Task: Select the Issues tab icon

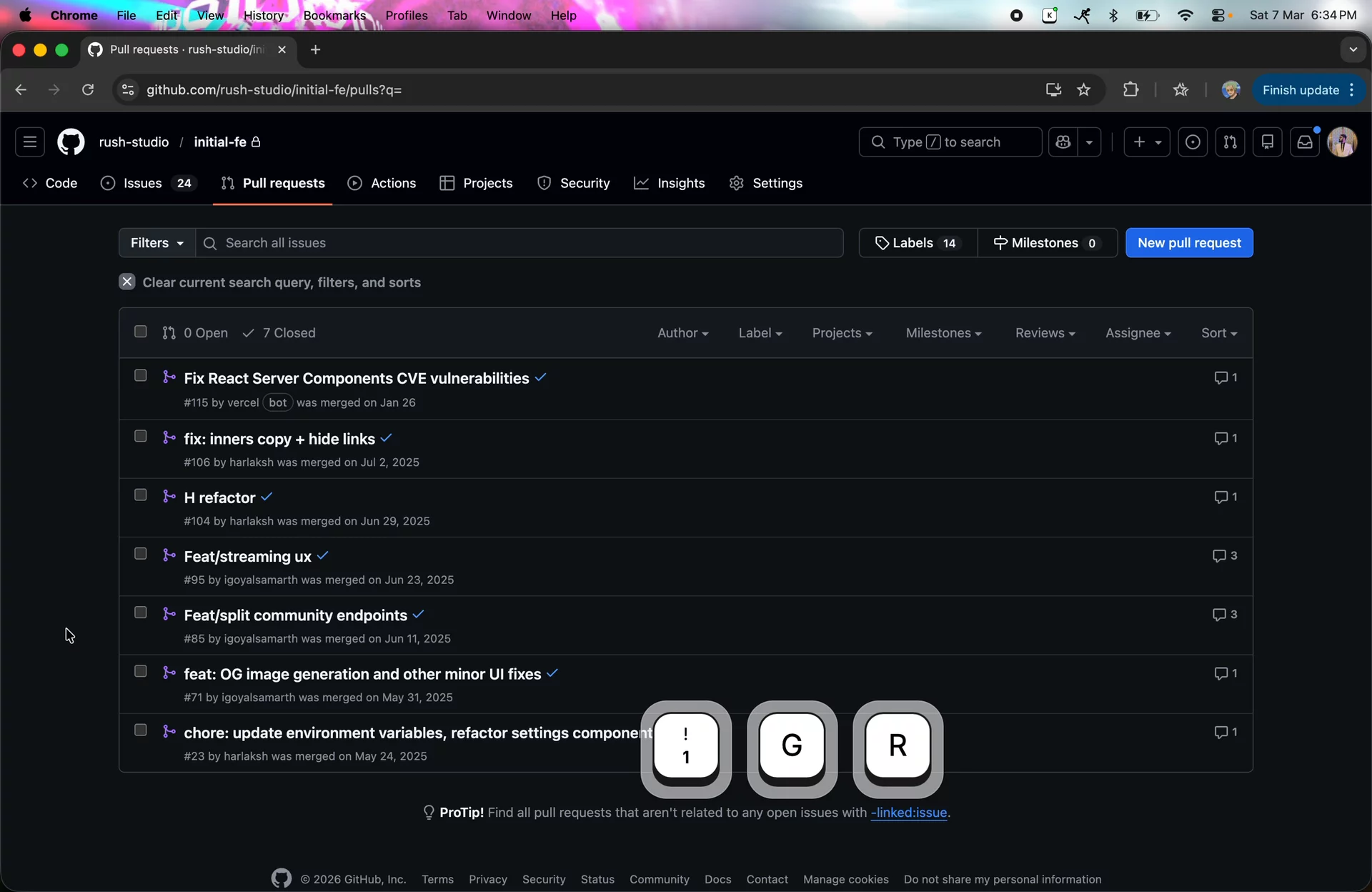Action: pos(109,183)
